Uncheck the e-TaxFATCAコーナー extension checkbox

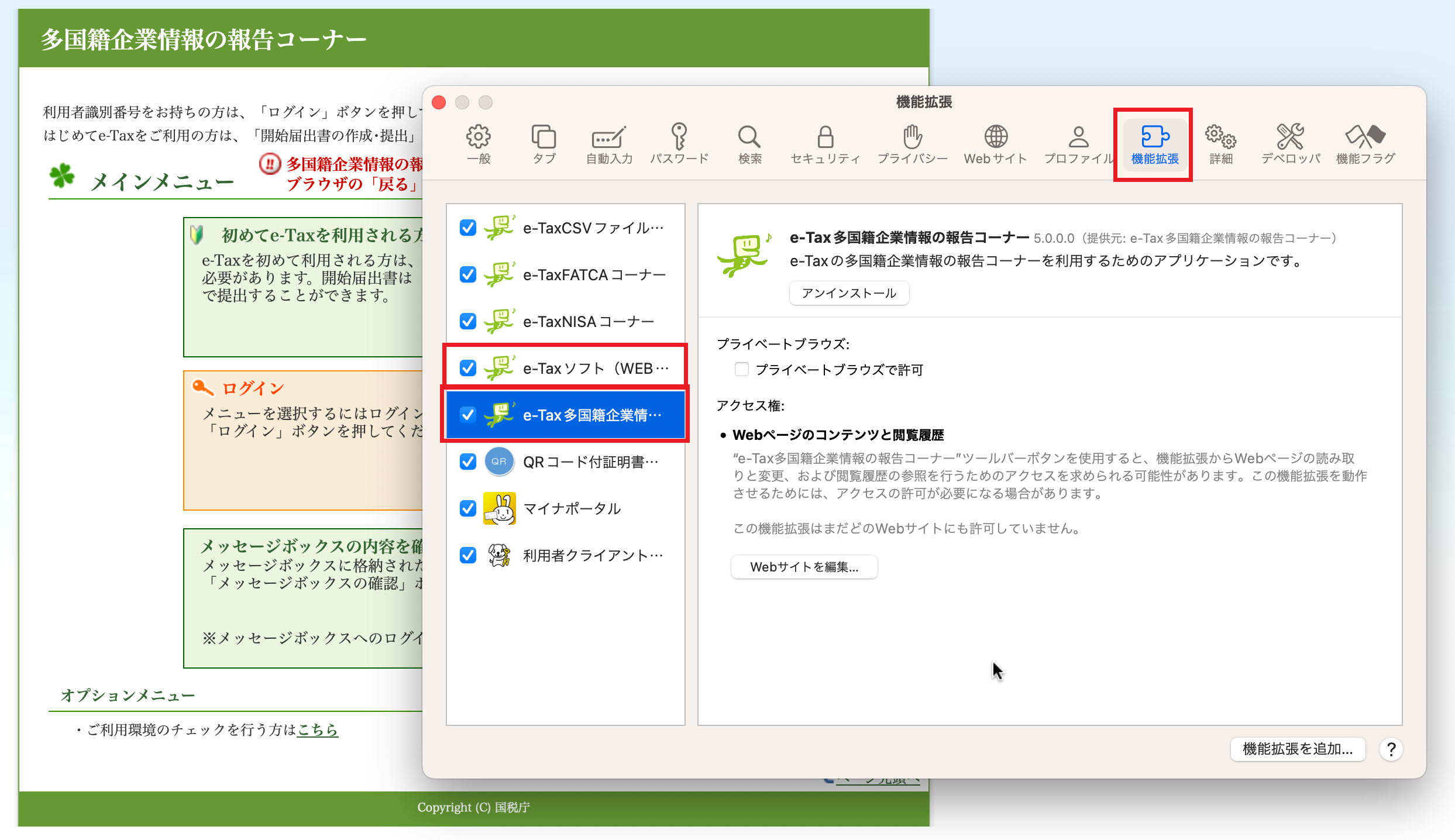tap(468, 274)
